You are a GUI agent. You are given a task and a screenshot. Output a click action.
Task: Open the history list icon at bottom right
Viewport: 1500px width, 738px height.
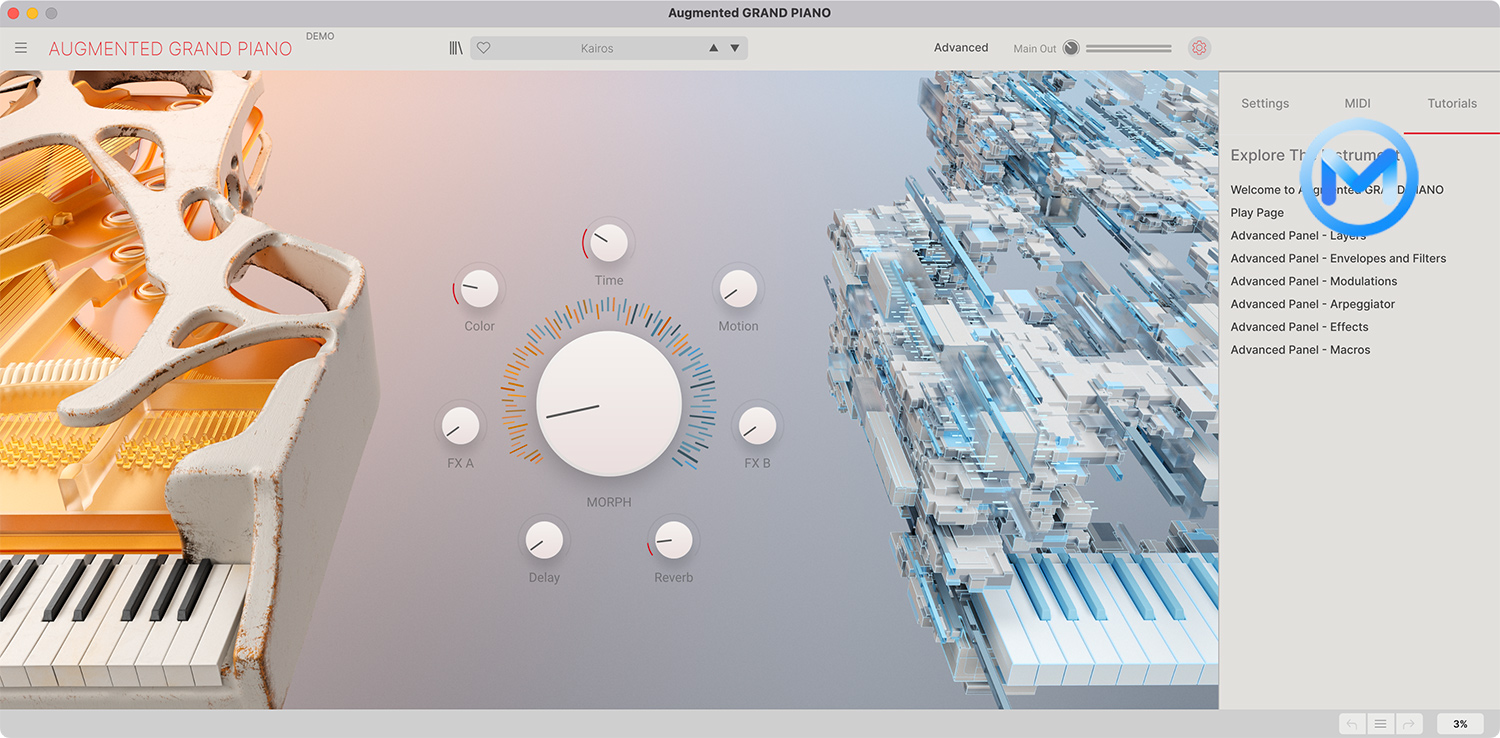[1380, 723]
